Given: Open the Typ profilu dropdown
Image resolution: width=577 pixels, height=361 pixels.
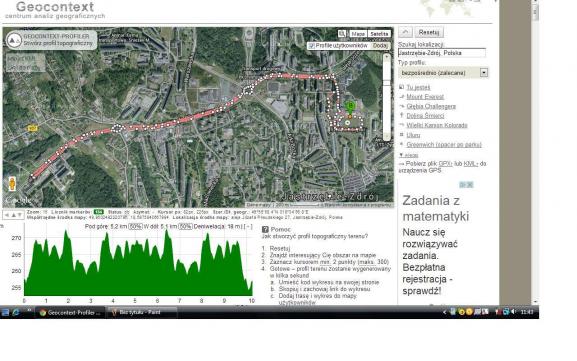Looking at the screenshot, I should tap(484, 72).
